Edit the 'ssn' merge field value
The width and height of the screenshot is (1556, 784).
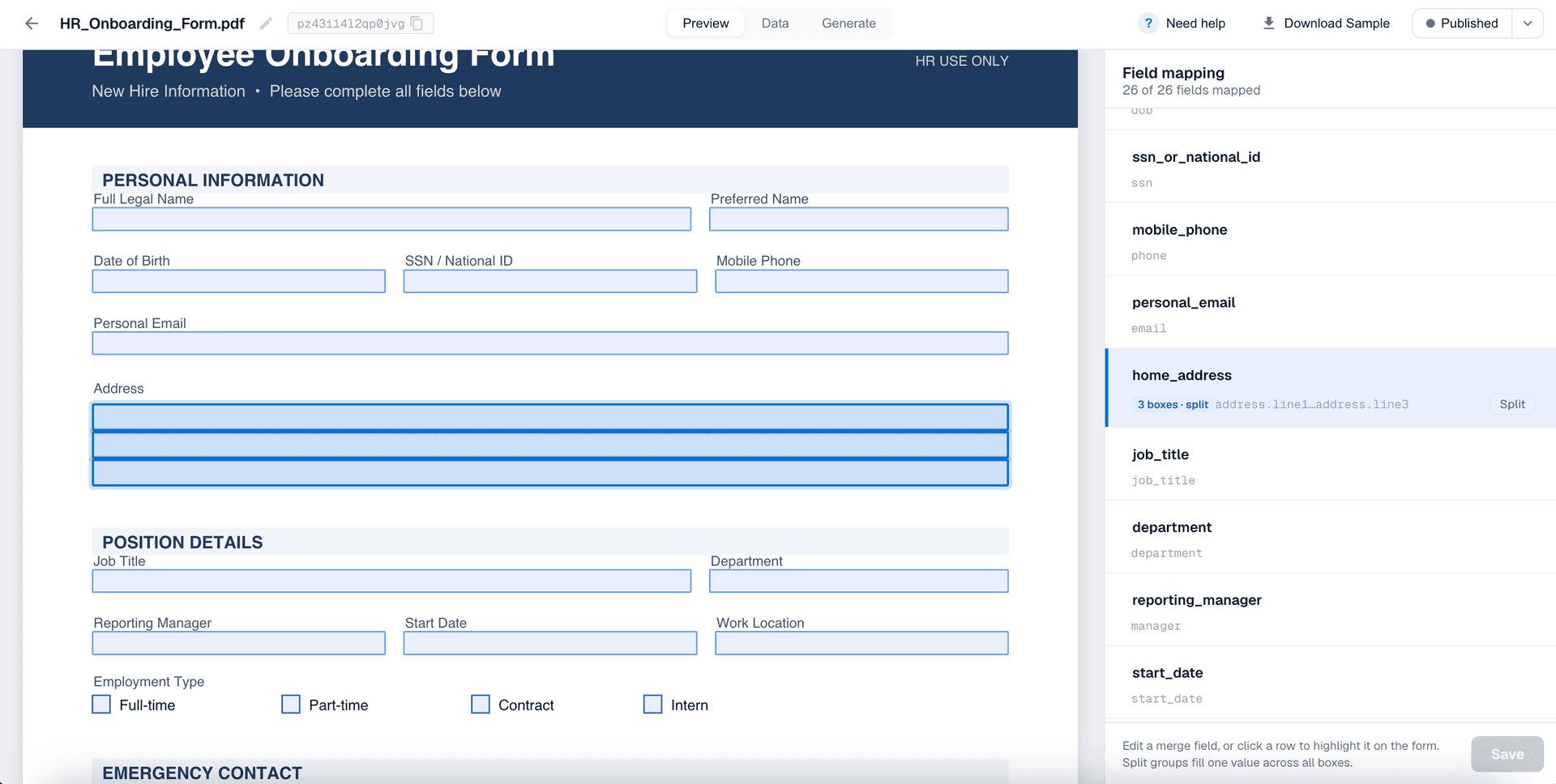(1142, 183)
